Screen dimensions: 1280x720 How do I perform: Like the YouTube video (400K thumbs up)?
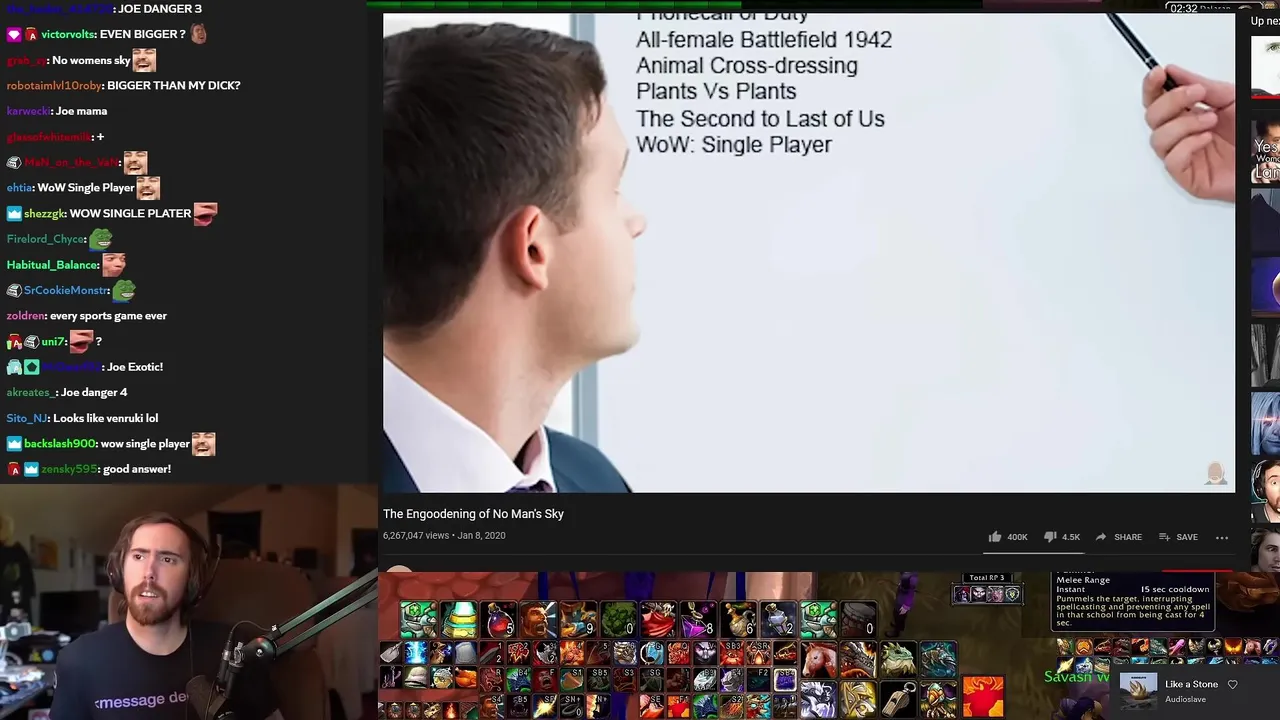click(1008, 537)
